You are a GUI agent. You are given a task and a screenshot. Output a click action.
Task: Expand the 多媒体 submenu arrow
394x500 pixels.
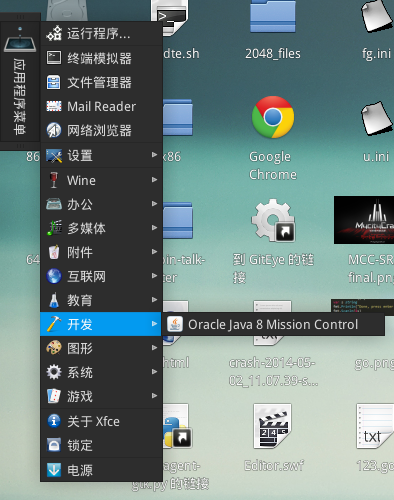[154, 228]
